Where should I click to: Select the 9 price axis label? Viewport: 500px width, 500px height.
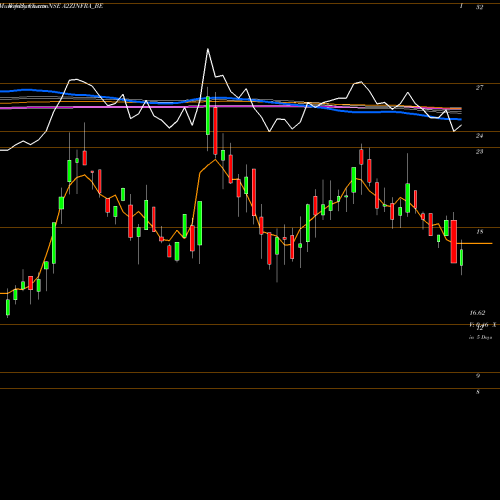pyautogui.click(x=478, y=376)
